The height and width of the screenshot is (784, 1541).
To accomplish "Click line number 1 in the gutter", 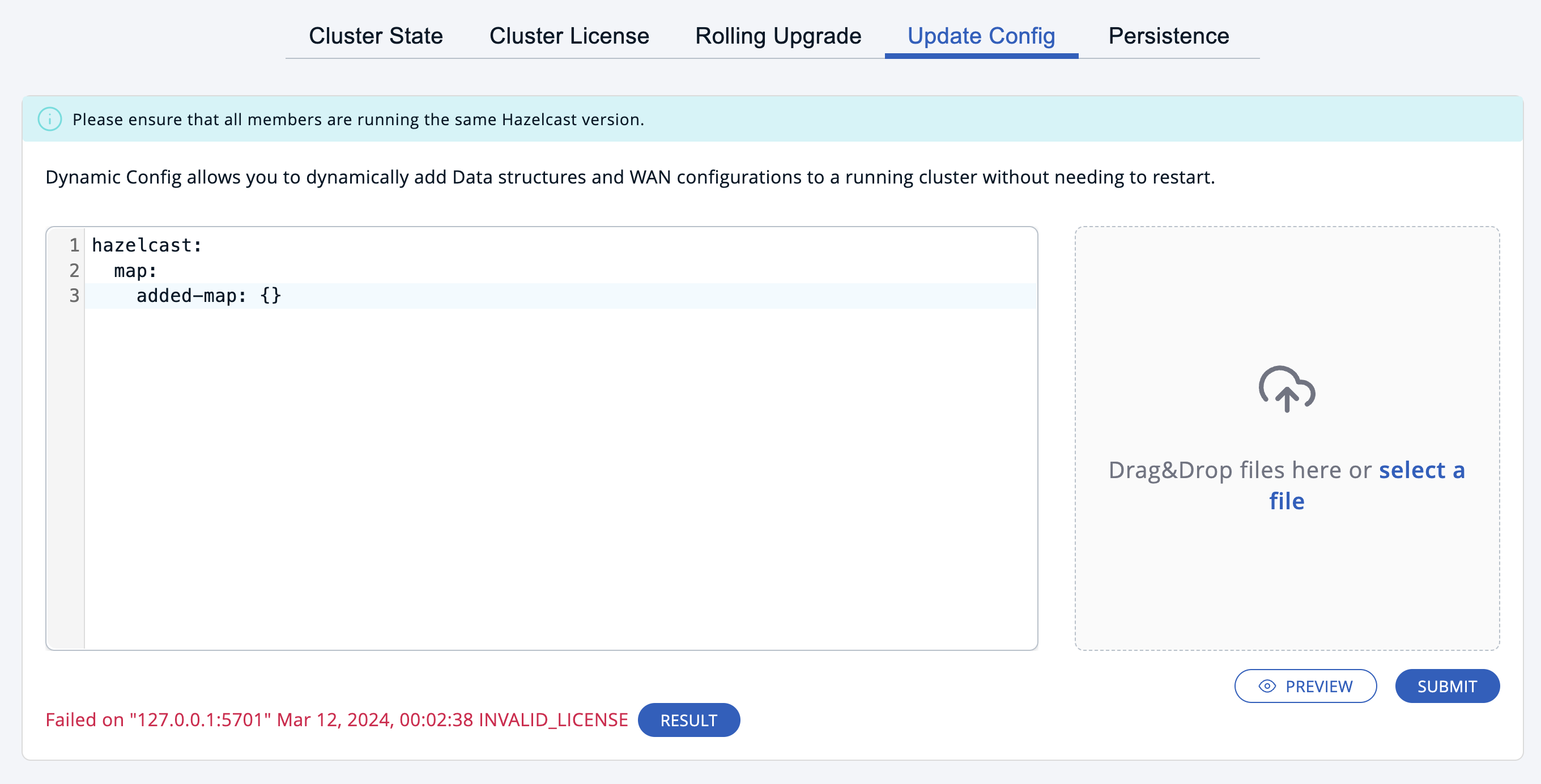I will tap(74, 245).
